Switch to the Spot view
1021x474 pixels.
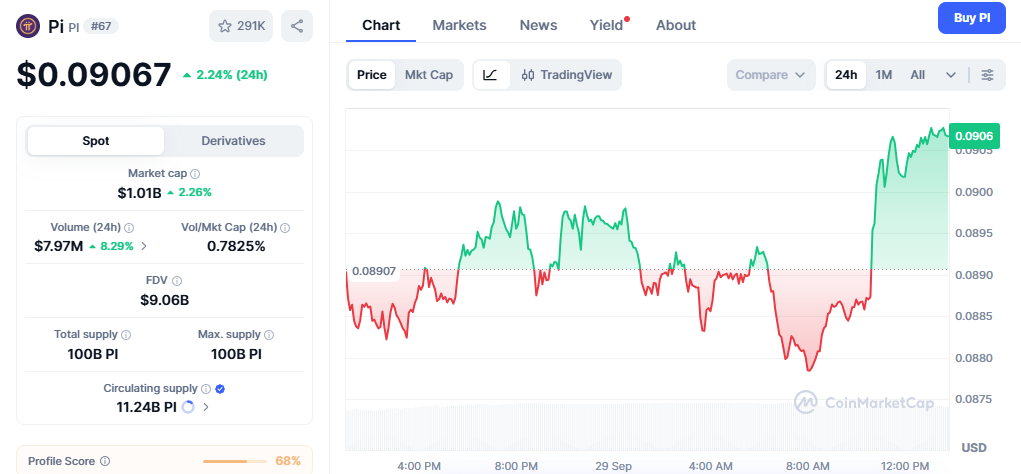tap(96, 141)
